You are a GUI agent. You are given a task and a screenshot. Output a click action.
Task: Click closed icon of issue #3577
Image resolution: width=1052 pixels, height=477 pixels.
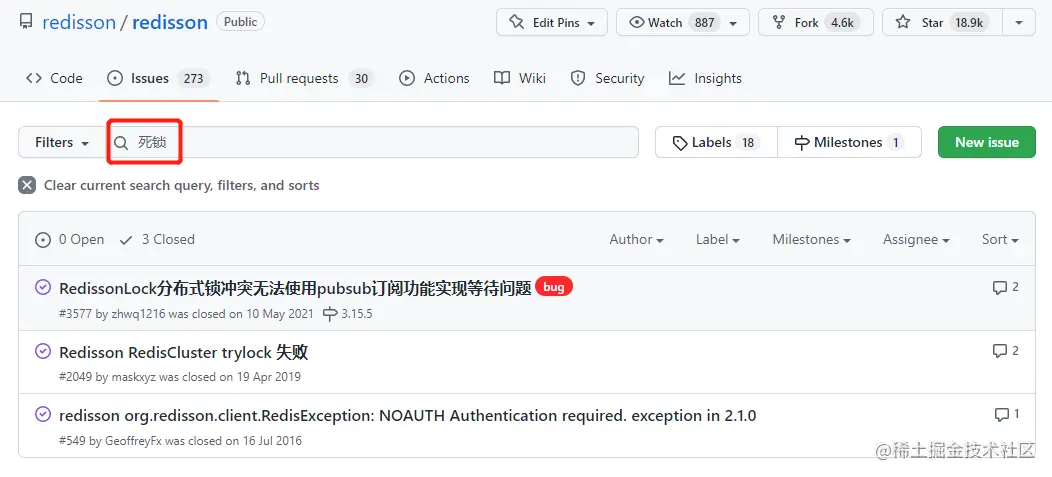coord(43,288)
